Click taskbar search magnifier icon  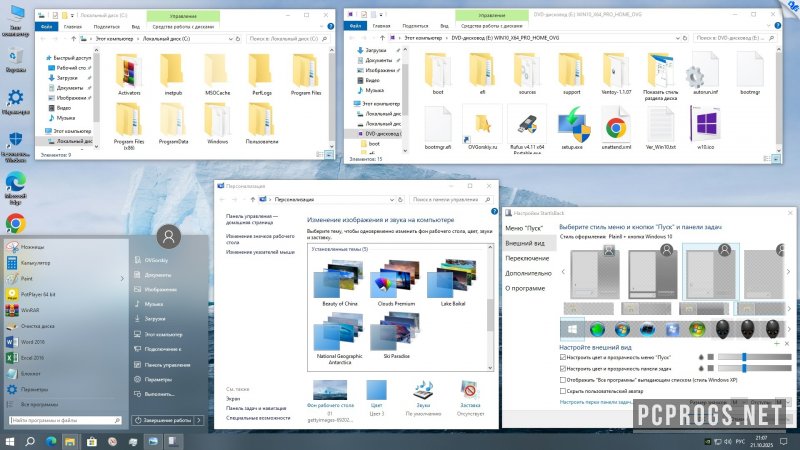tap(30, 441)
